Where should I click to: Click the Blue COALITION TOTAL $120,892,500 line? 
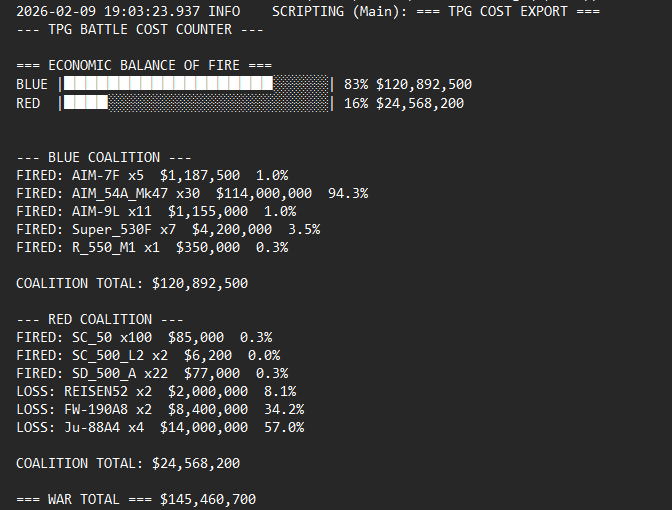[x=132, y=283]
